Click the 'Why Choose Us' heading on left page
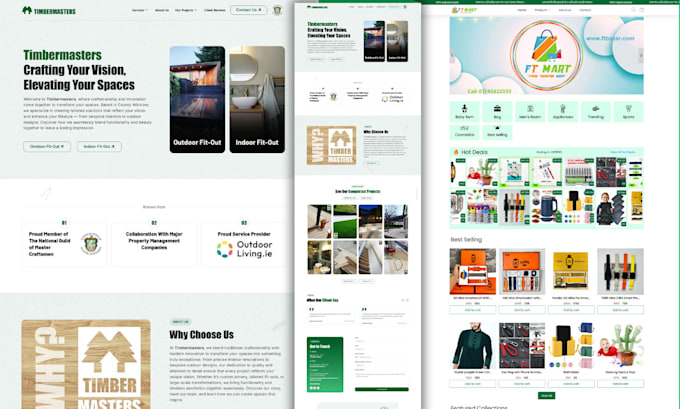 pyautogui.click(x=202, y=334)
